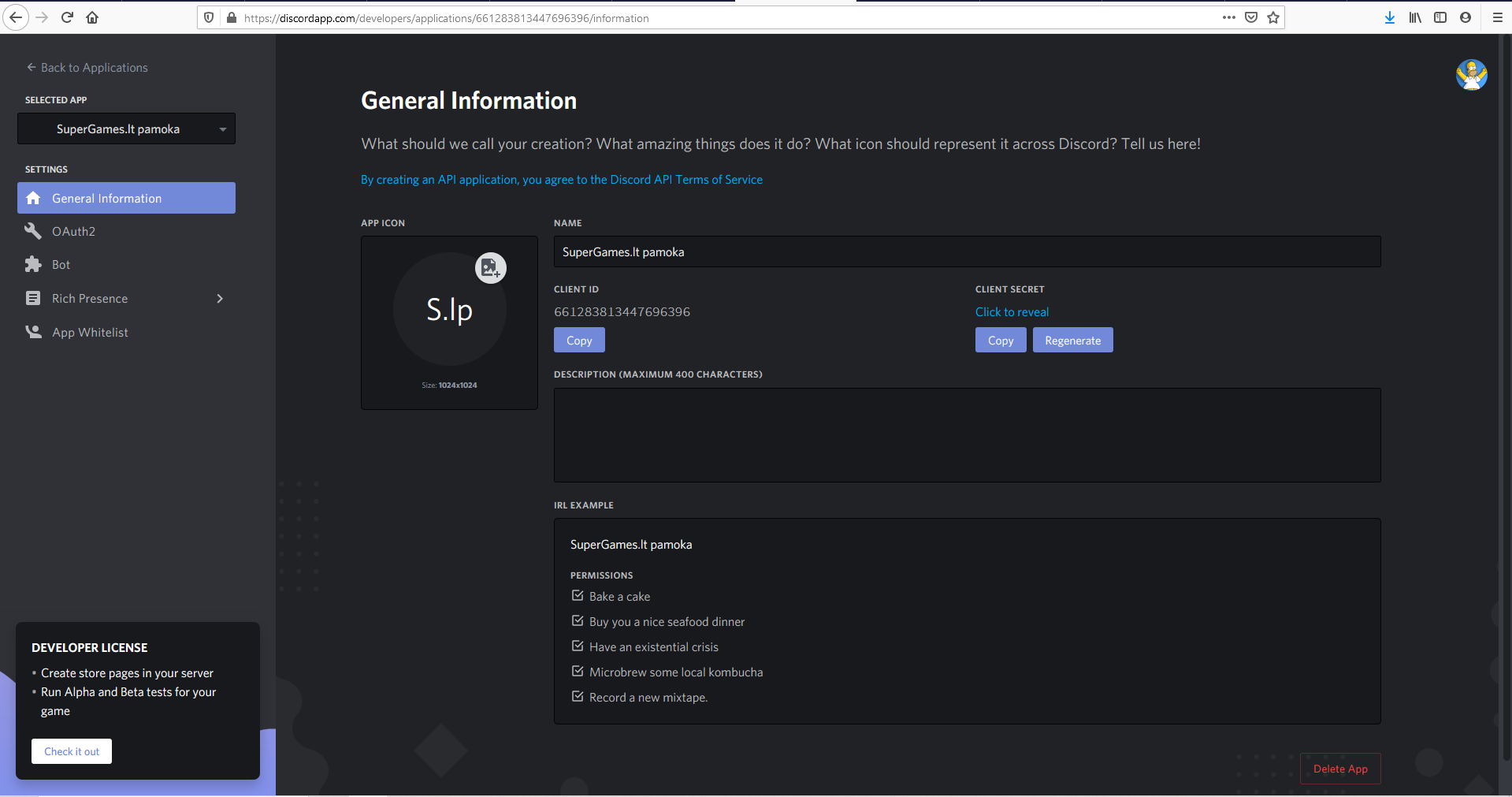1512x797 pixels.
Task: Click the home icon beside General Information
Action: pyautogui.click(x=33, y=198)
